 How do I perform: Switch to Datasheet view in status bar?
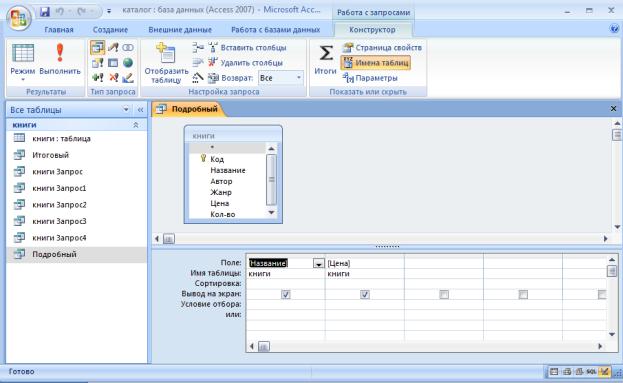coord(554,372)
